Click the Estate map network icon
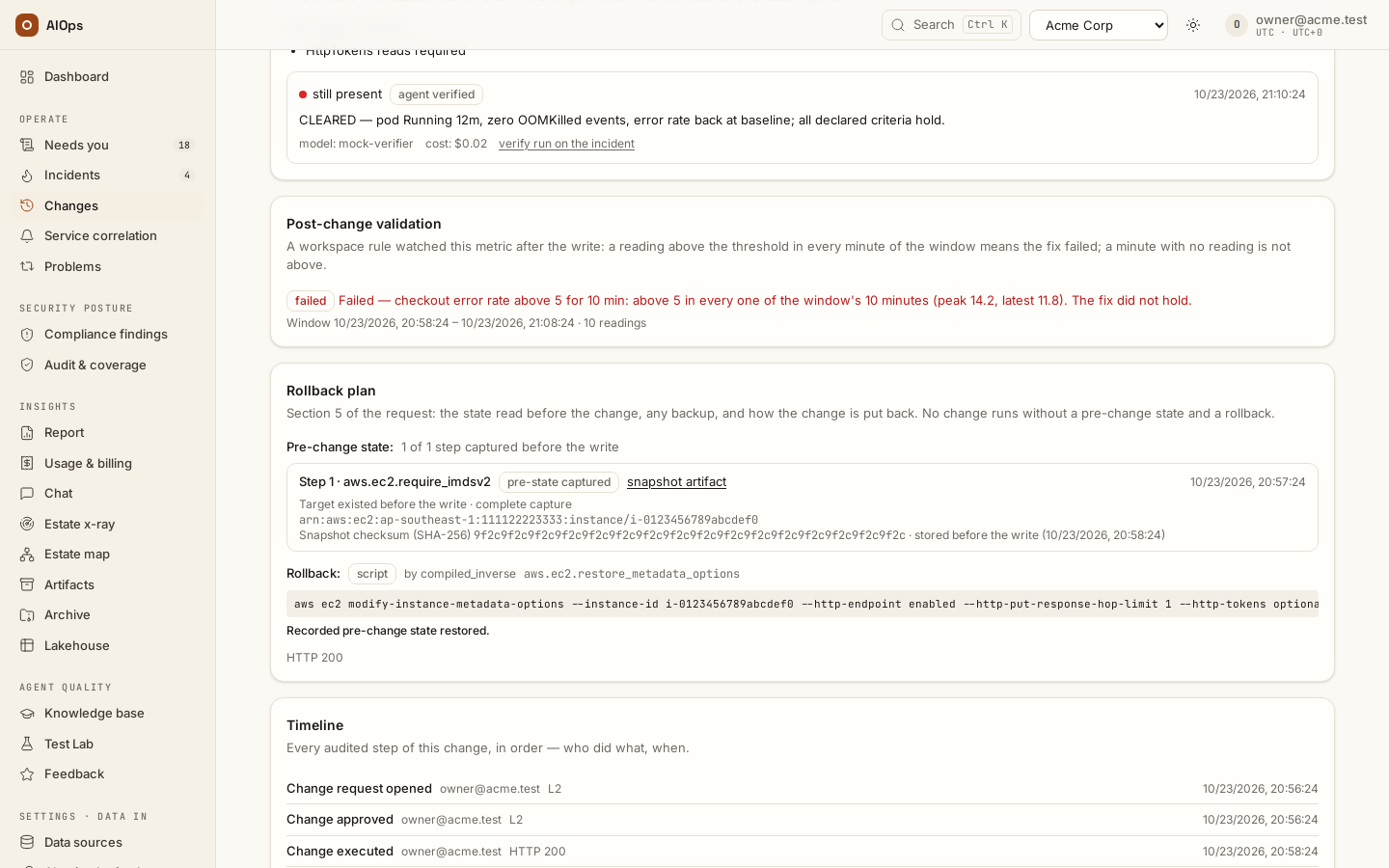Screen dimensions: 1389x868 point(27,555)
